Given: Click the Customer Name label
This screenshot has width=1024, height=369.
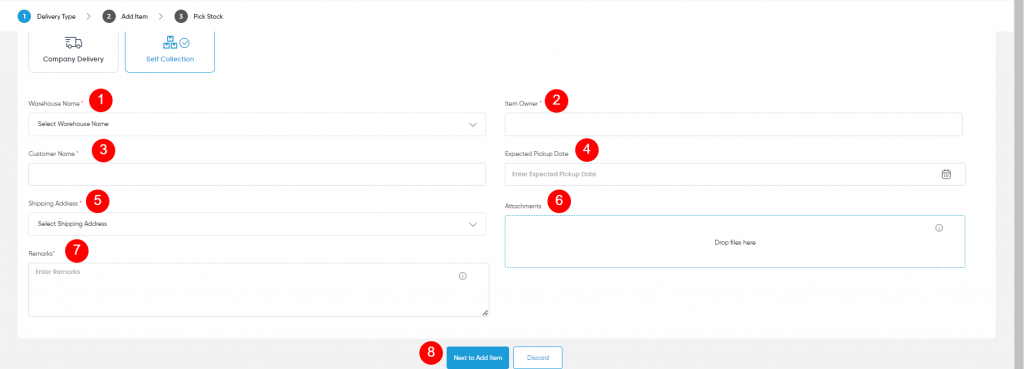Looking at the screenshot, I should pyautogui.click(x=53, y=153).
